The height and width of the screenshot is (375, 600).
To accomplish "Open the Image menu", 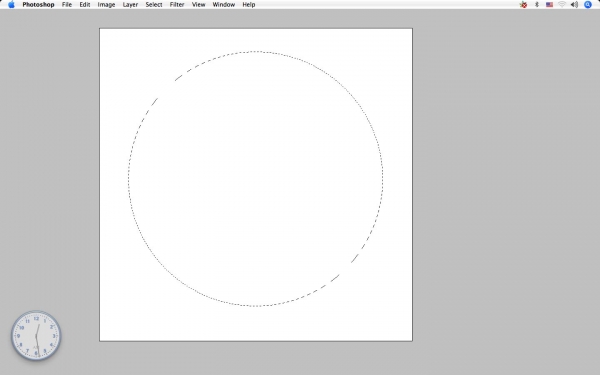I will 106,5.
